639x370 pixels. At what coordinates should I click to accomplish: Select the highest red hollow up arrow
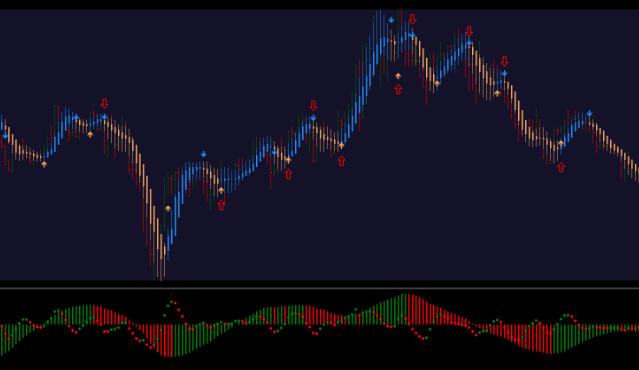click(x=398, y=89)
